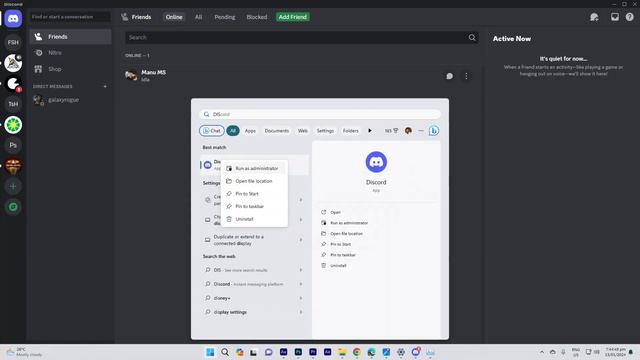This screenshot has height=360, width=640.
Task: Open the TsH server
Action: point(13,104)
